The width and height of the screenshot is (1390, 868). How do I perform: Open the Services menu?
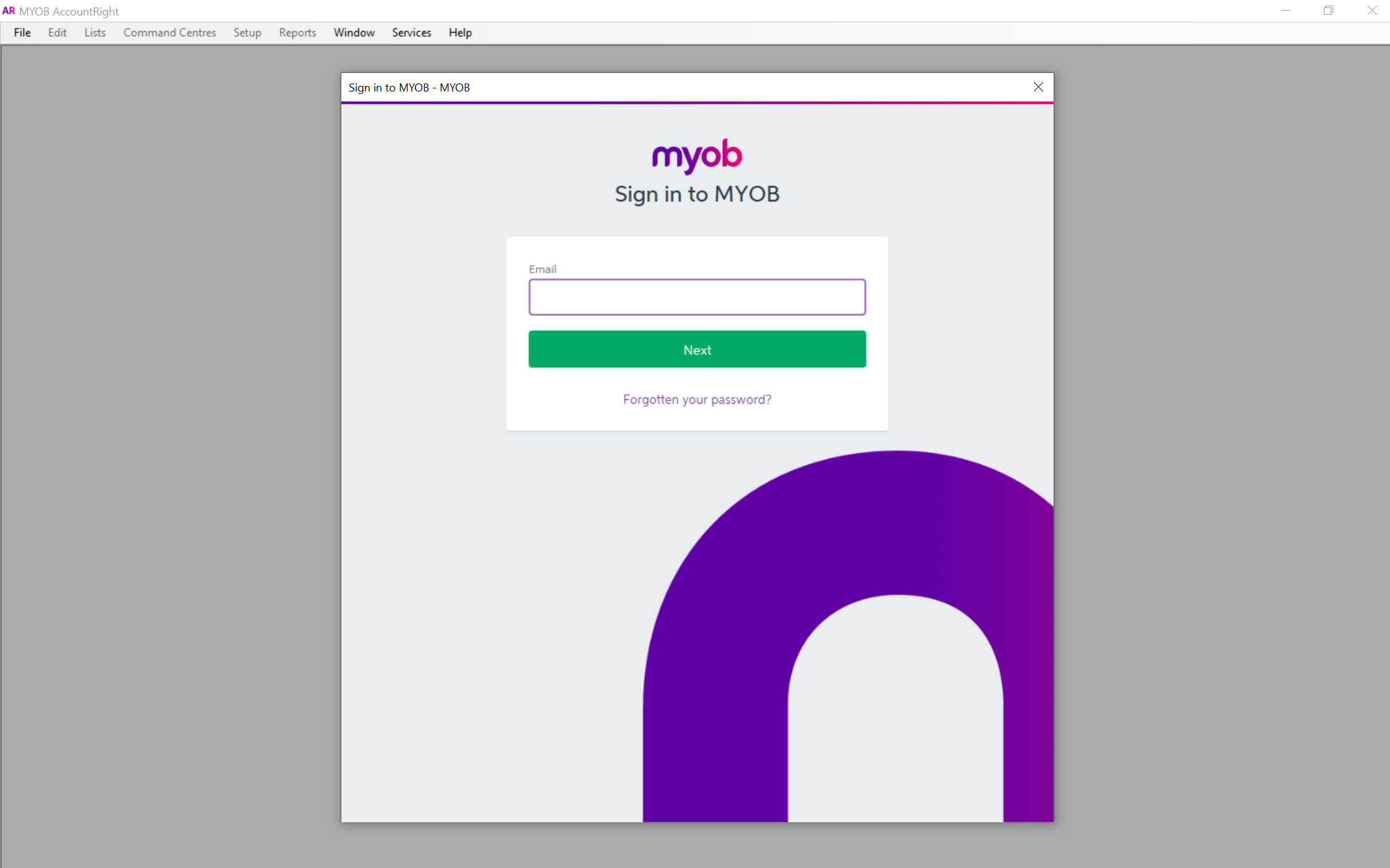pos(411,33)
